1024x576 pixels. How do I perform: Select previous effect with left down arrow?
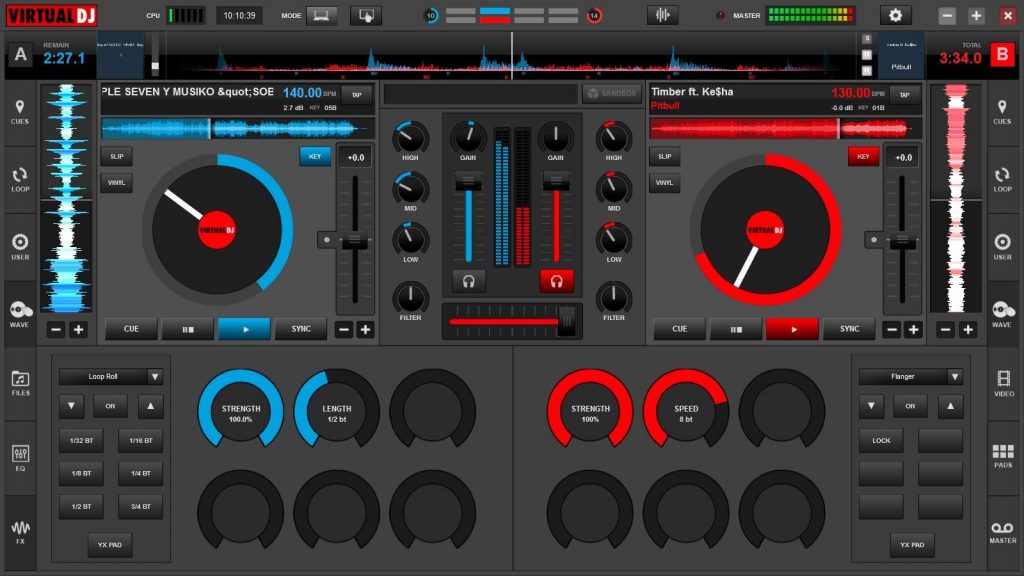[x=71, y=406]
